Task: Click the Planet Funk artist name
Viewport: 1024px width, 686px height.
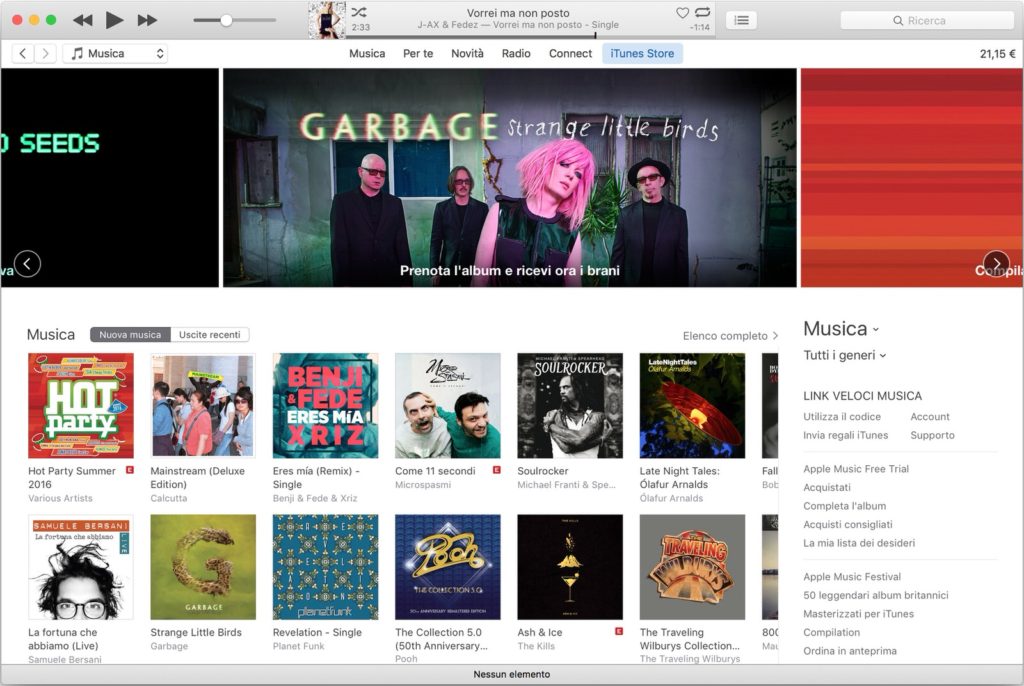Action: click(x=298, y=646)
